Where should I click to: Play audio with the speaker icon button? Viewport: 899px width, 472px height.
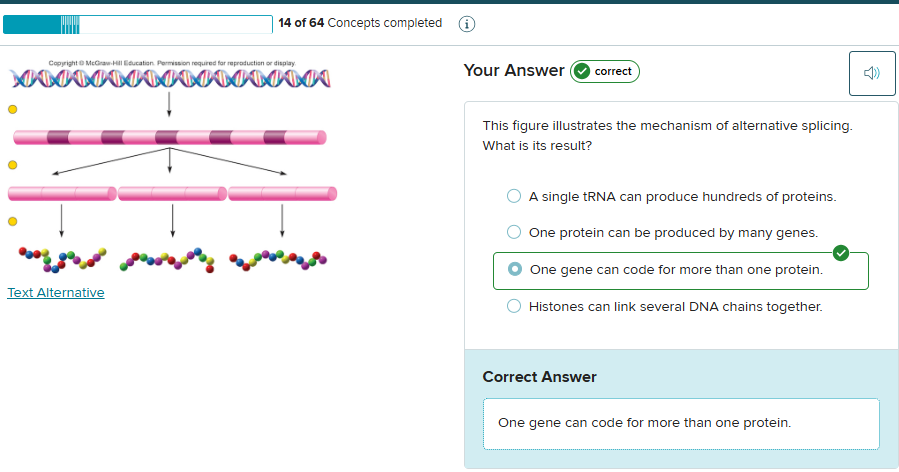coord(872,73)
